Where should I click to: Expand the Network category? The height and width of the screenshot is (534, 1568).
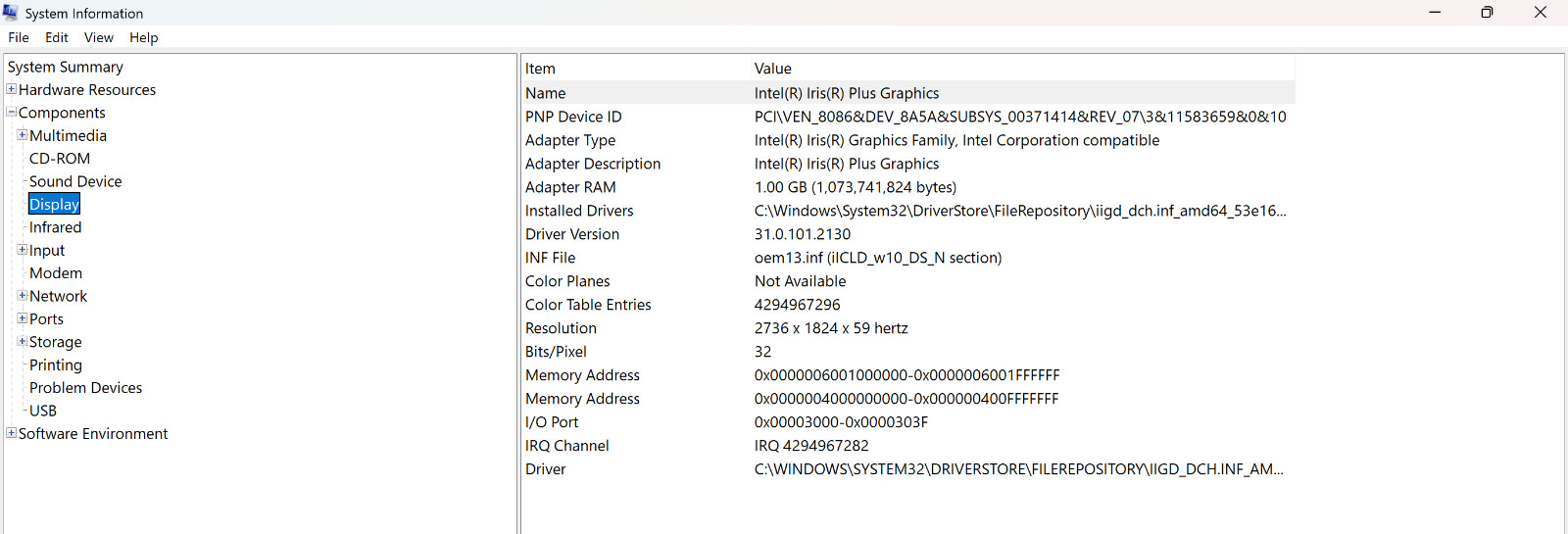(x=23, y=295)
